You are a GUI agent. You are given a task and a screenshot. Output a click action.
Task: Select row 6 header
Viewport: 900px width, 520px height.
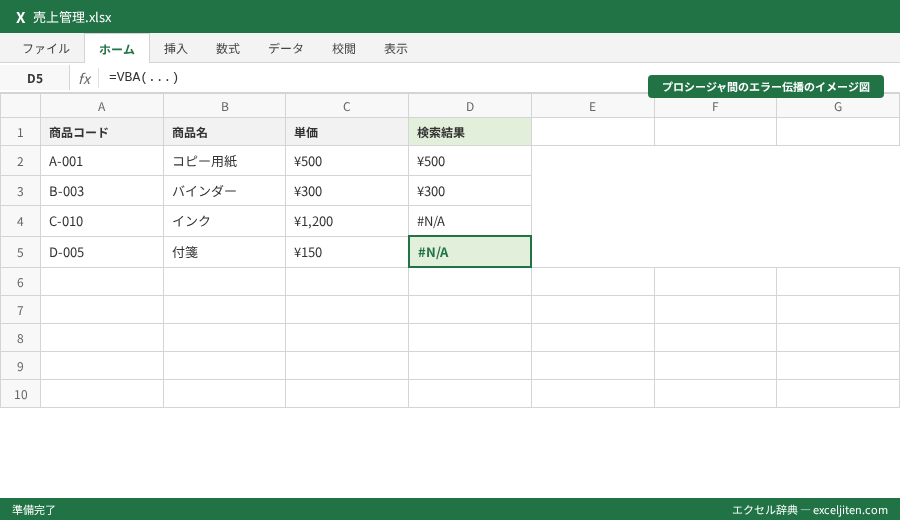click(20, 282)
